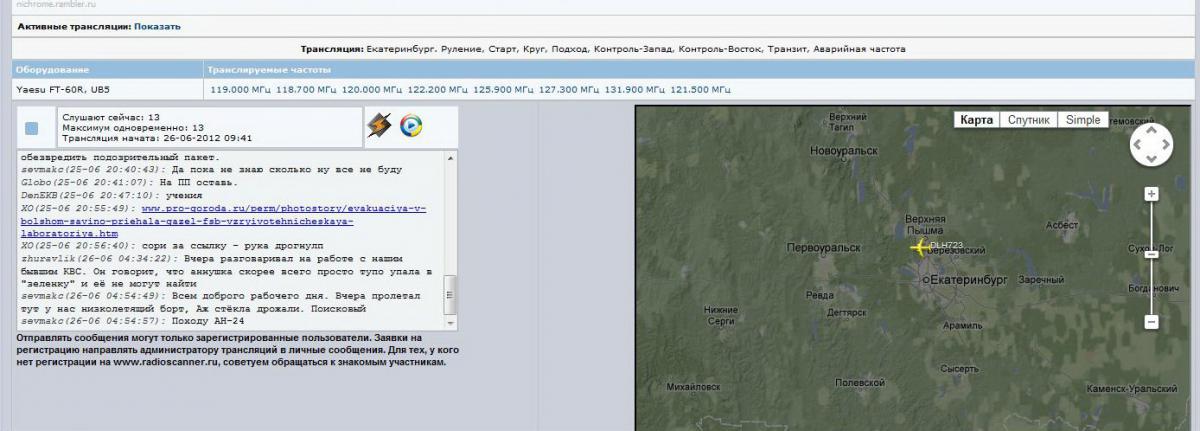
Task: Open stream in Winamp player icon
Action: pos(378,125)
